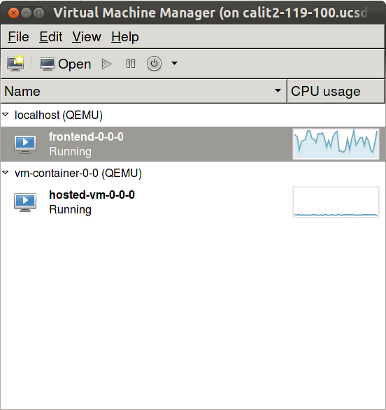This screenshot has height=410, width=386.
Task: Open the Edit menu
Action: tap(51, 37)
